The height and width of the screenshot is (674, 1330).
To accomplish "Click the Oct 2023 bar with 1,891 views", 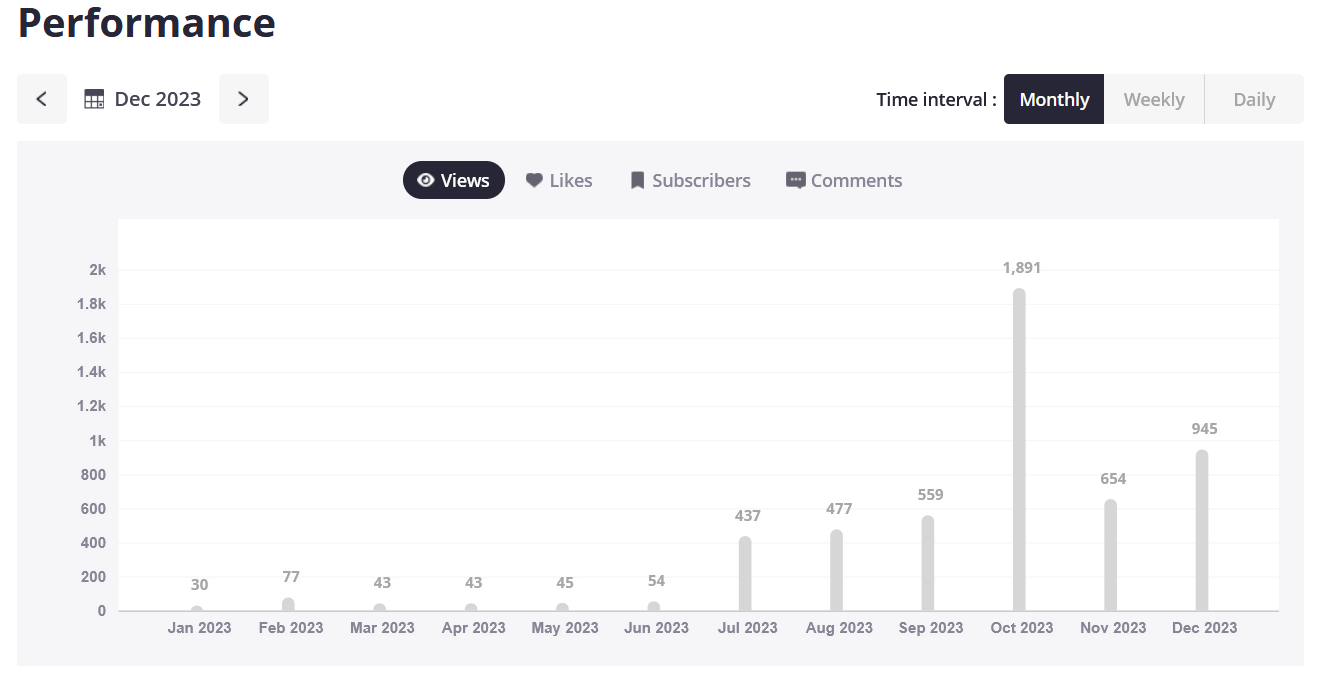I will 1019,450.
